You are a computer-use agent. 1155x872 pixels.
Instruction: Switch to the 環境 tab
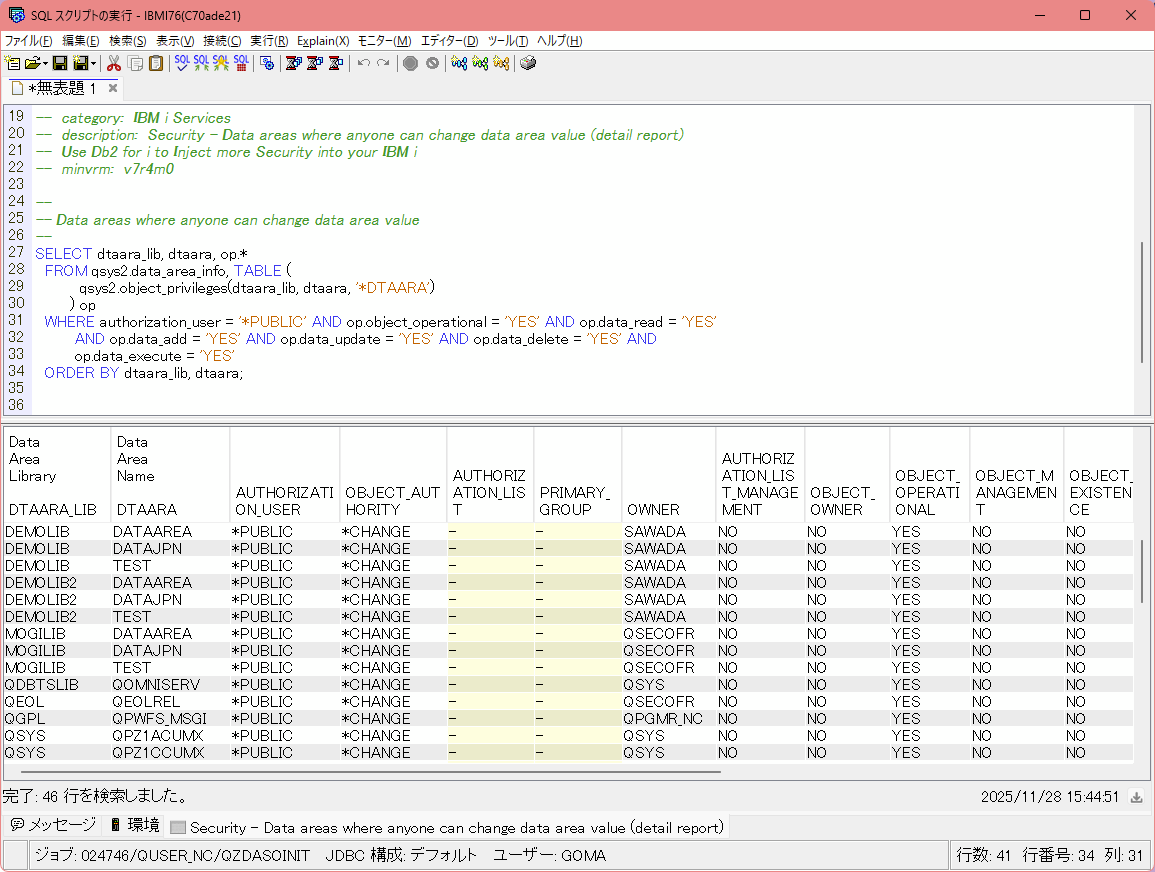pos(135,825)
